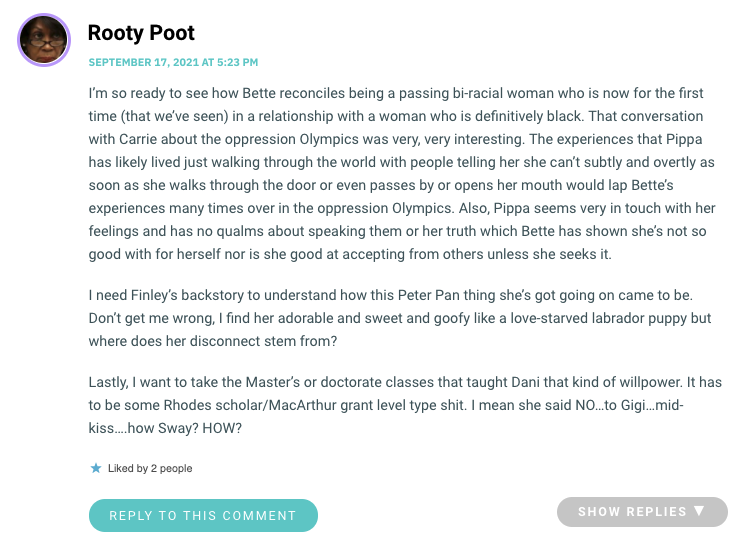Viewport: 744px width, 545px height.
Task: Click the words "how Sway? HOW?"
Action: pos(185,428)
